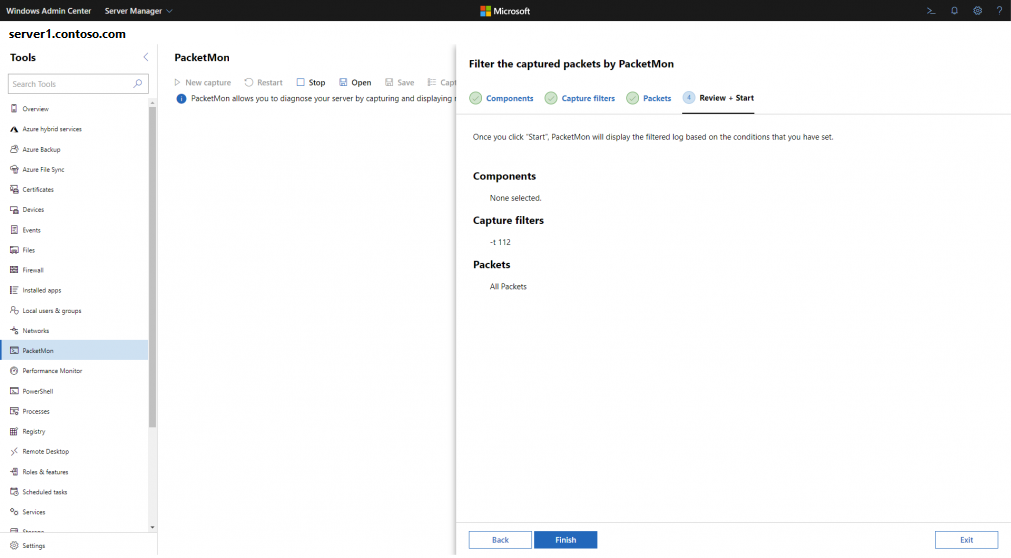This screenshot has height=558, width=1011.
Task: Click the info icon next to PacketMon description
Action: pyautogui.click(x=181, y=99)
